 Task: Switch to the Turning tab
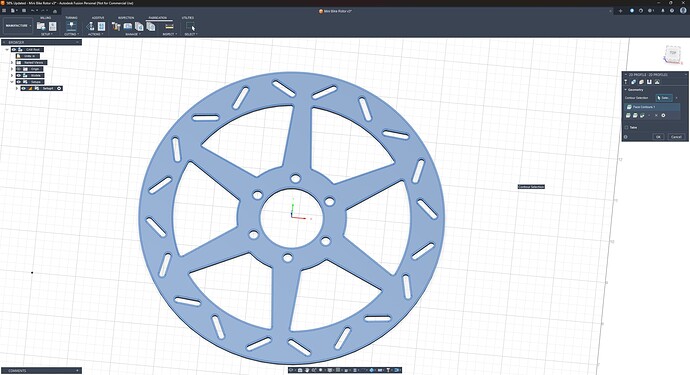point(71,18)
